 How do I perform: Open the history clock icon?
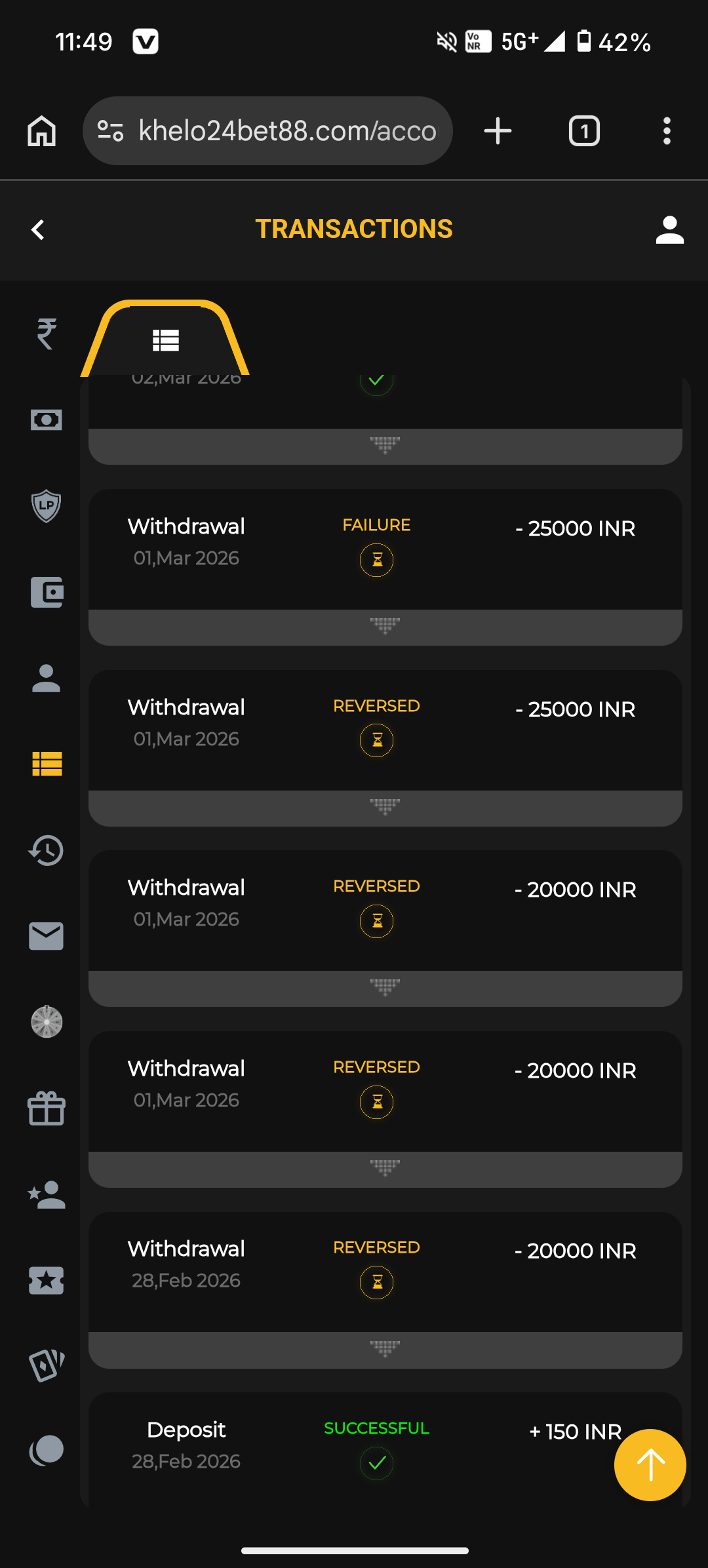coord(46,850)
